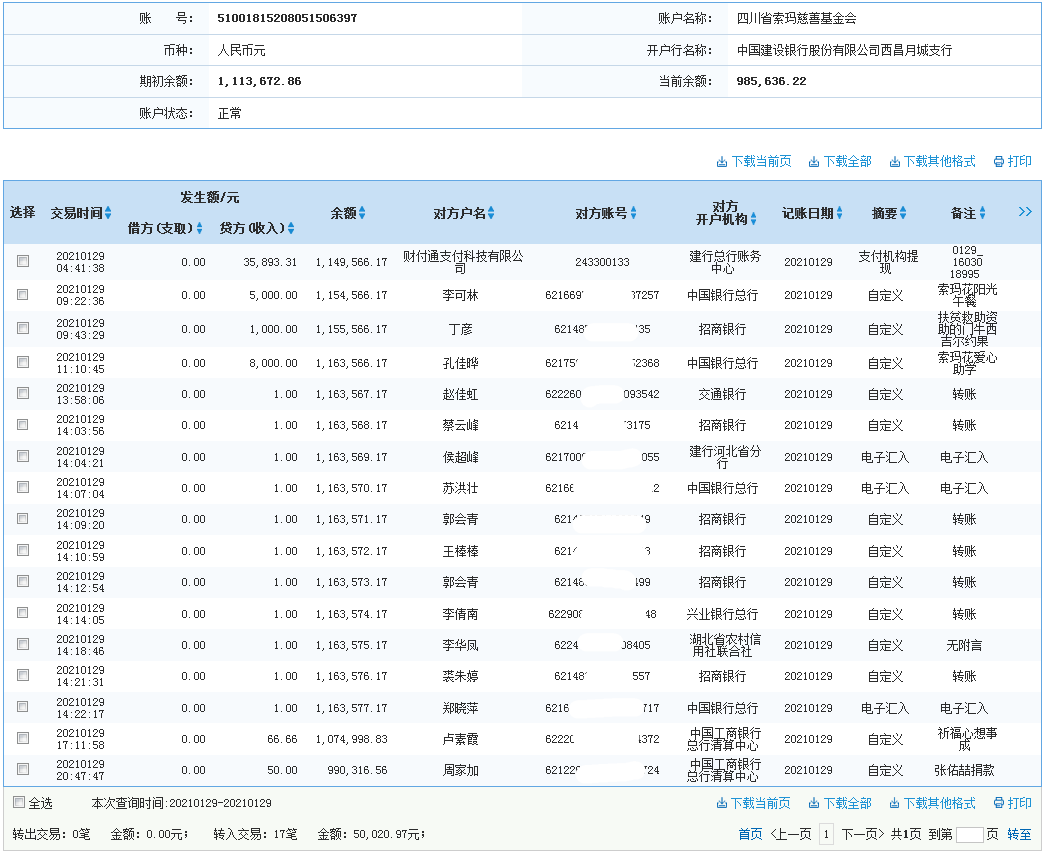Select the checkbox on the 周家加 transaction row
This screenshot has height=854, width=1046.
point(24,771)
